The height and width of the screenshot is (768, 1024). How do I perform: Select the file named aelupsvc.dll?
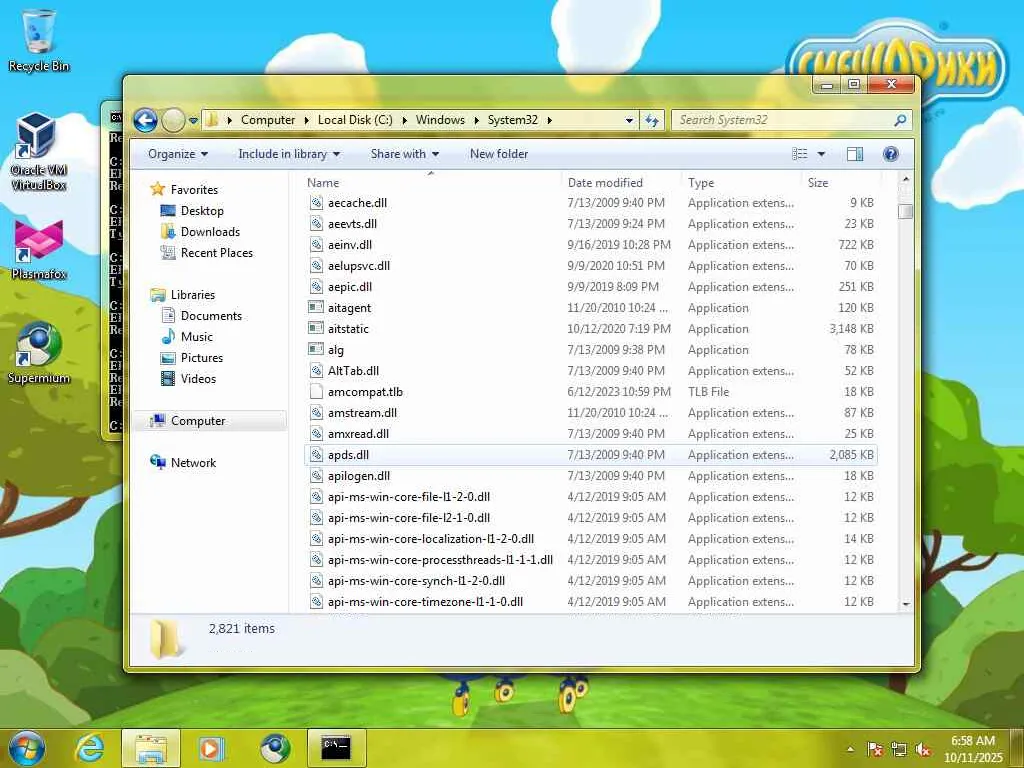(x=359, y=266)
